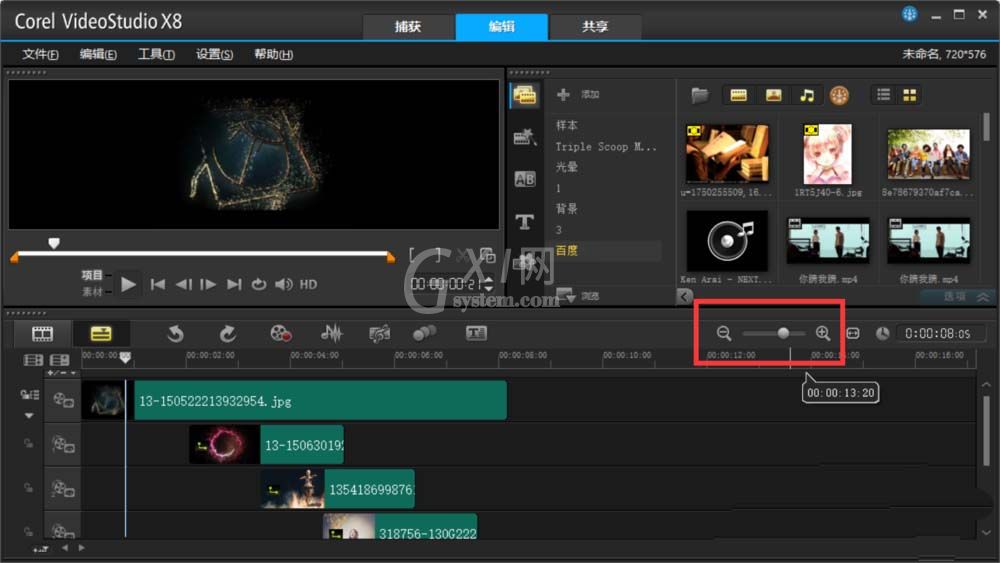Open the Track Motion tool
The height and width of the screenshot is (563, 1000).
coord(424,333)
